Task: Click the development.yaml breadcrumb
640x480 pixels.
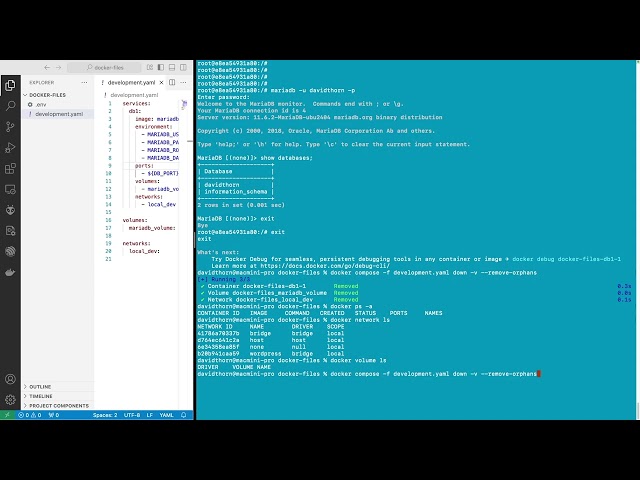Action: [134, 95]
